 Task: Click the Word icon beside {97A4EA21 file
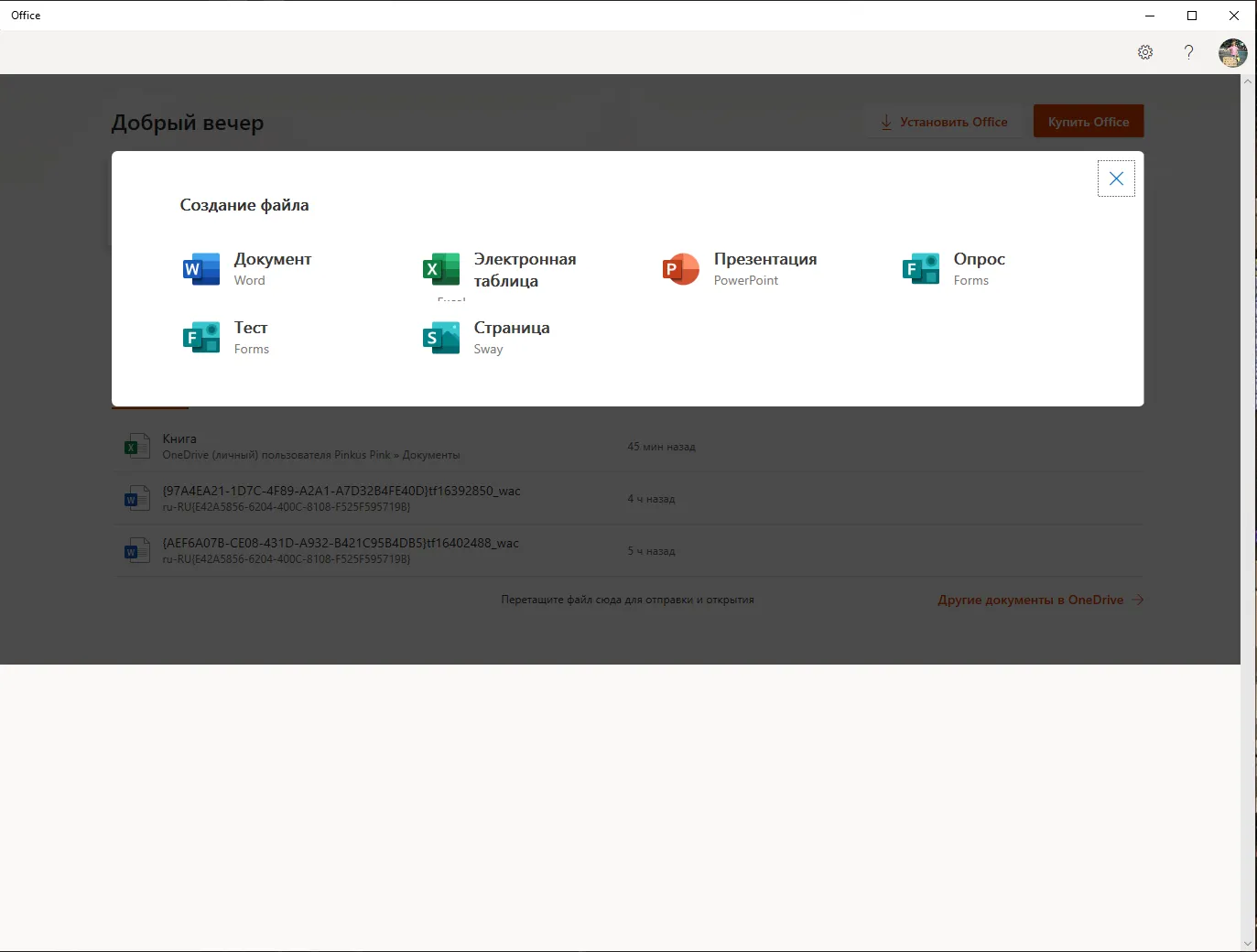click(136, 499)
